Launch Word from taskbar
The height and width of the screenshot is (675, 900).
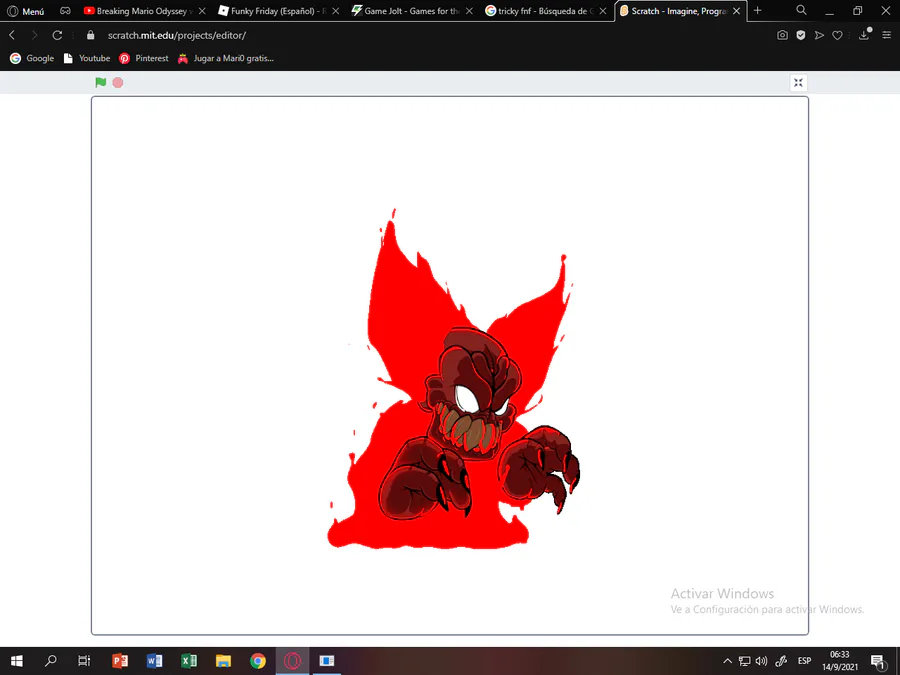154,661
